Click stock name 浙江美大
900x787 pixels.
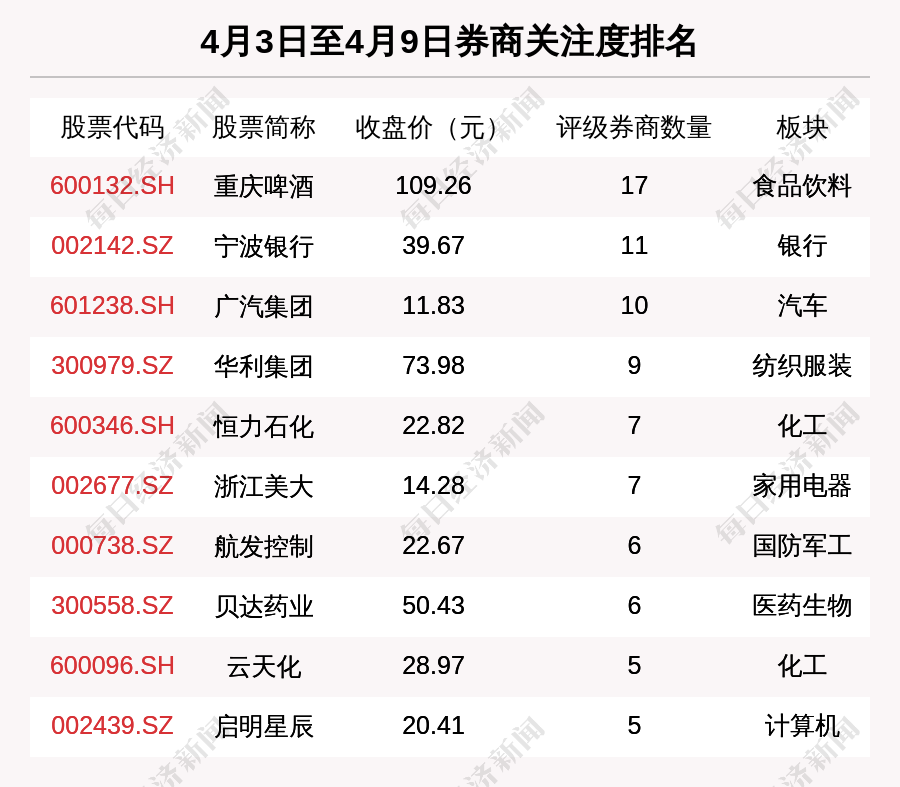click(x=263, y=487)
